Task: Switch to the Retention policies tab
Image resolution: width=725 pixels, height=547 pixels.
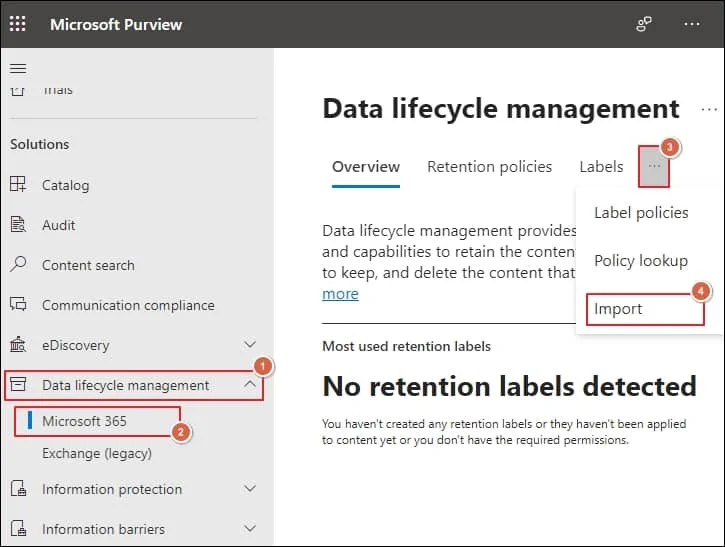Action: coord(489,167)
